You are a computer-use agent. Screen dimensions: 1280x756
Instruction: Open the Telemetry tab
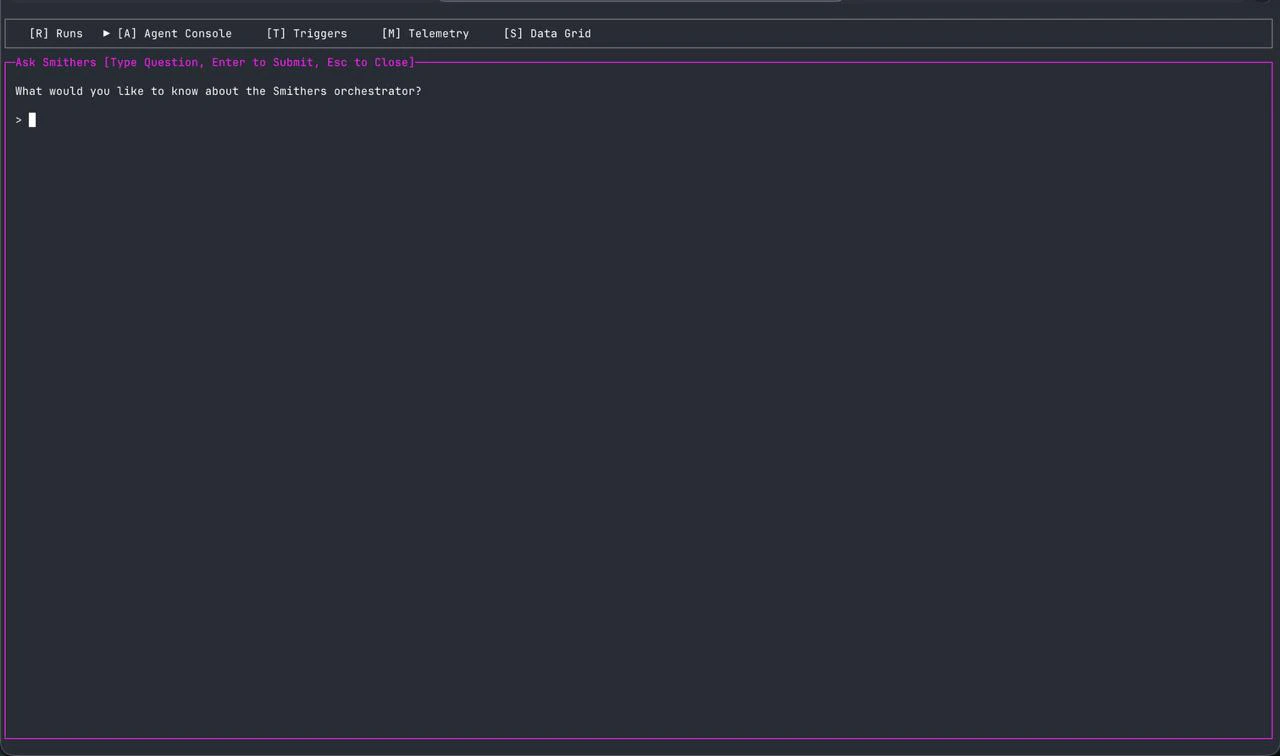pyautogui.click(x=425, y=33)
